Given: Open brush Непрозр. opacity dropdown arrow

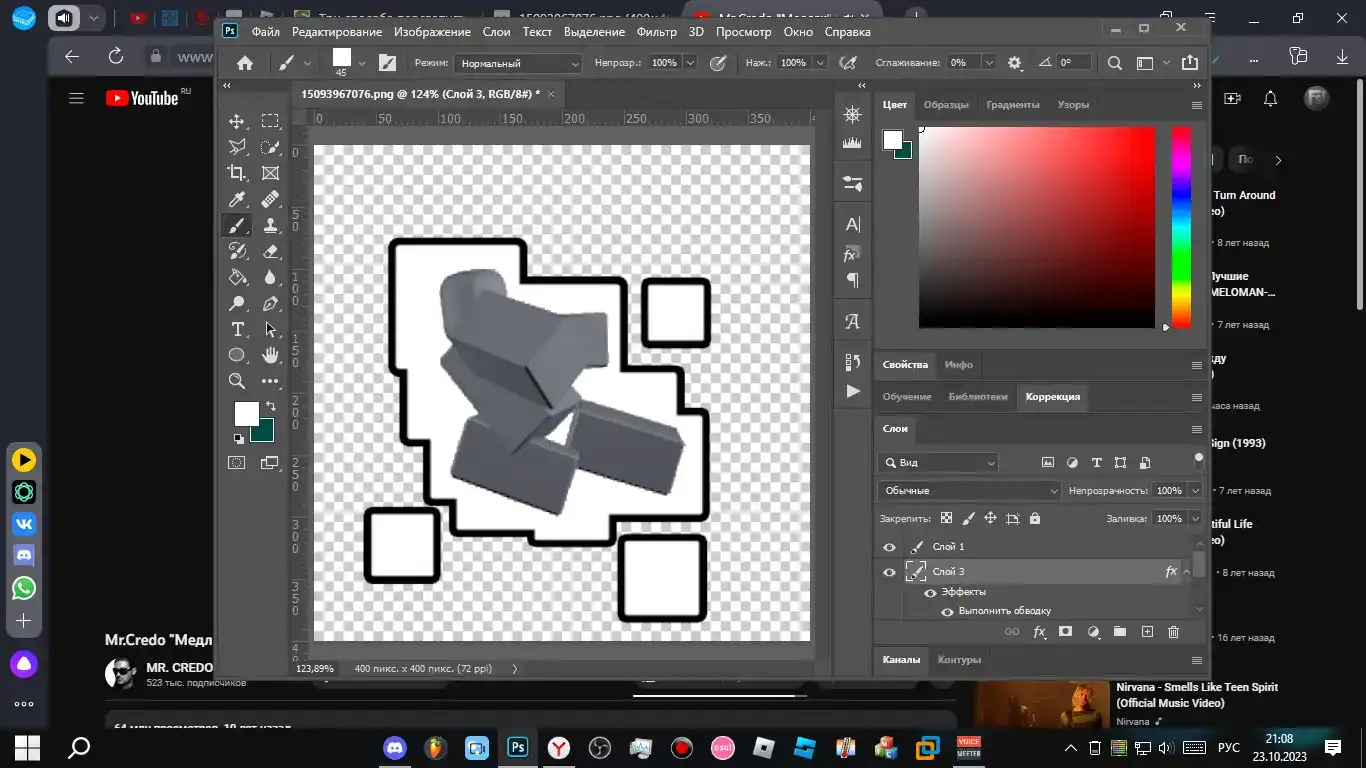Looking at the screenshot, I should pos(690,62).
